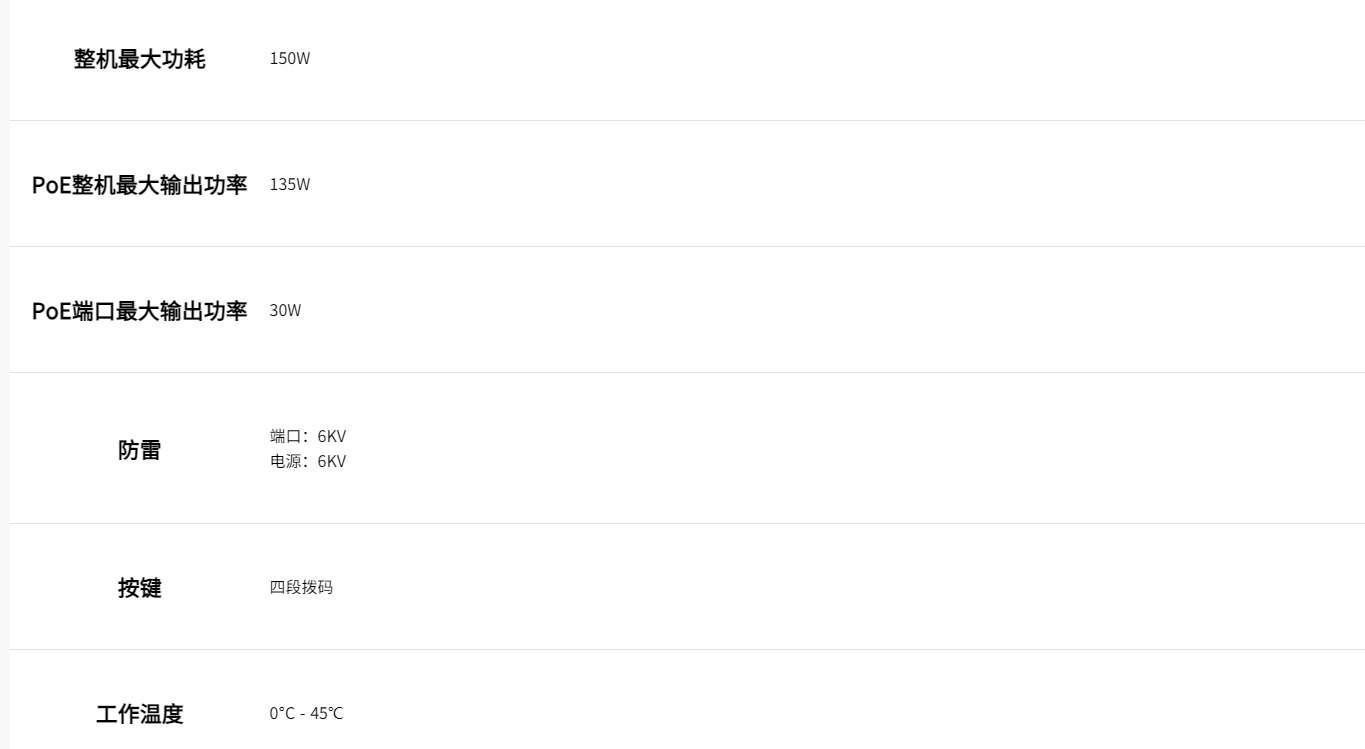Click empty area right of 四段拨码
1365x749 pixels.
coord(850,587)
